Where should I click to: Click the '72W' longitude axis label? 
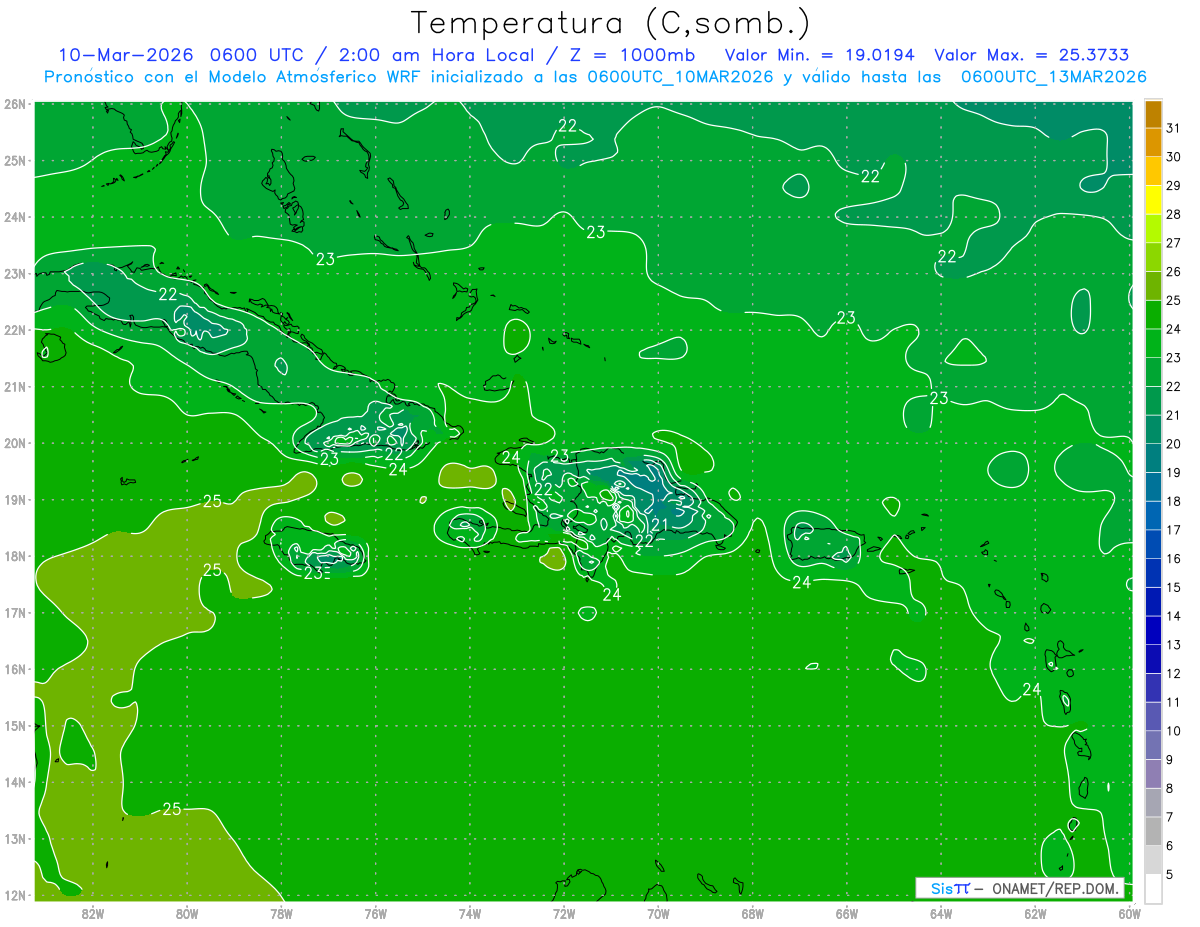pos(564,913)
